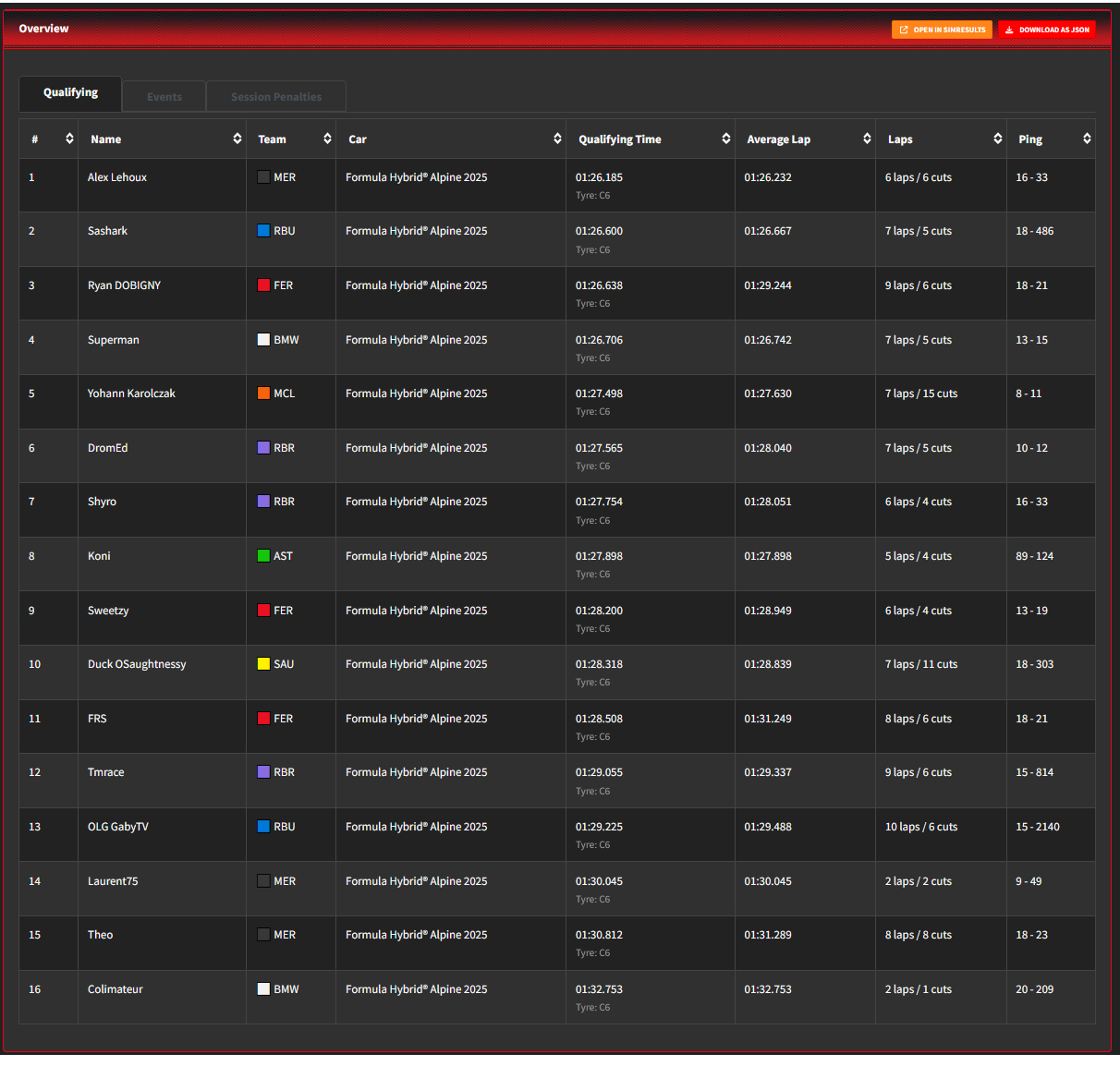Sort by Qualifying Time using arrow icon
The image size is (1120, 1066).
(x=725, y=139)
